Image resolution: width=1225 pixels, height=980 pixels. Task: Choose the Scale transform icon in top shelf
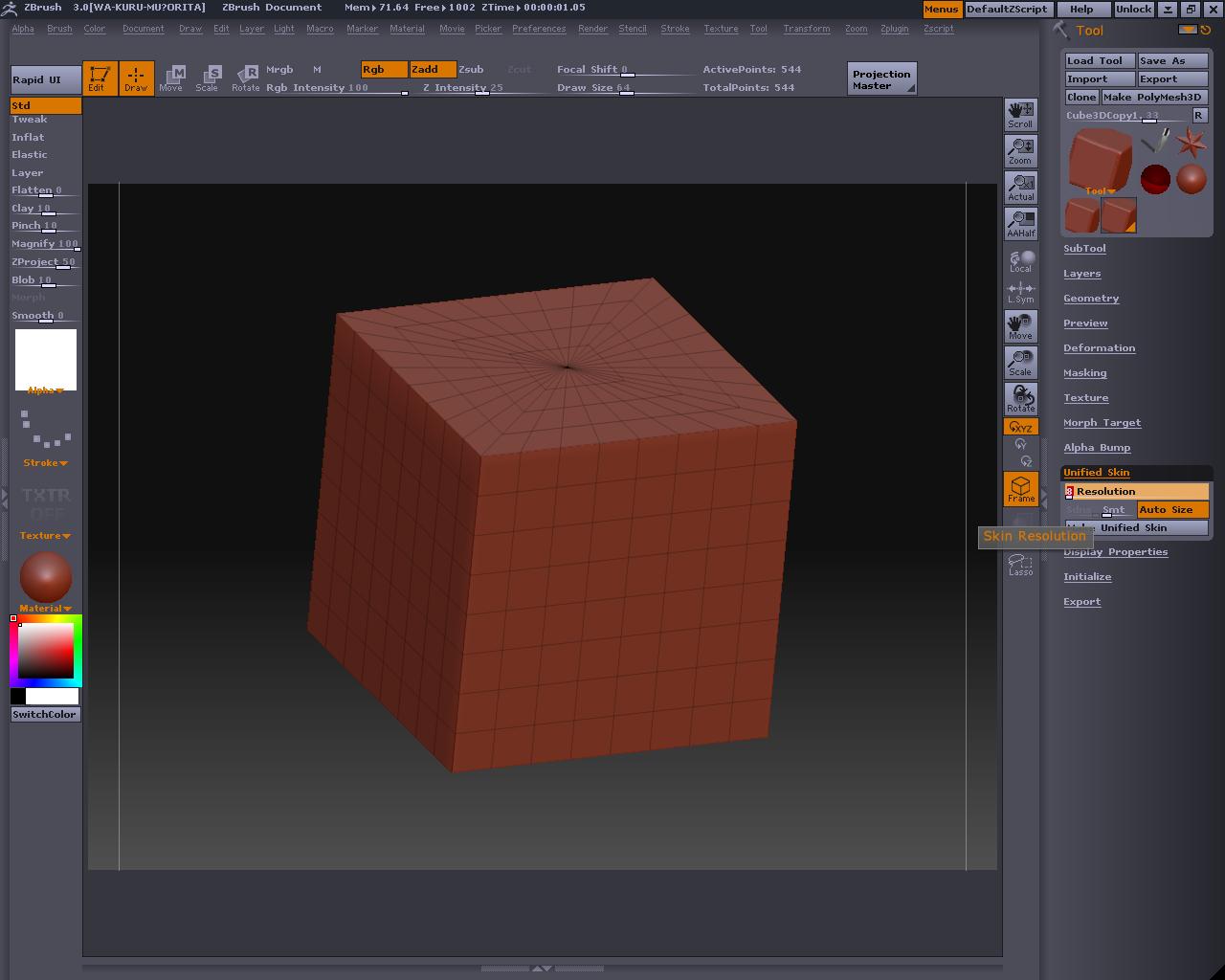coord(208,78)
